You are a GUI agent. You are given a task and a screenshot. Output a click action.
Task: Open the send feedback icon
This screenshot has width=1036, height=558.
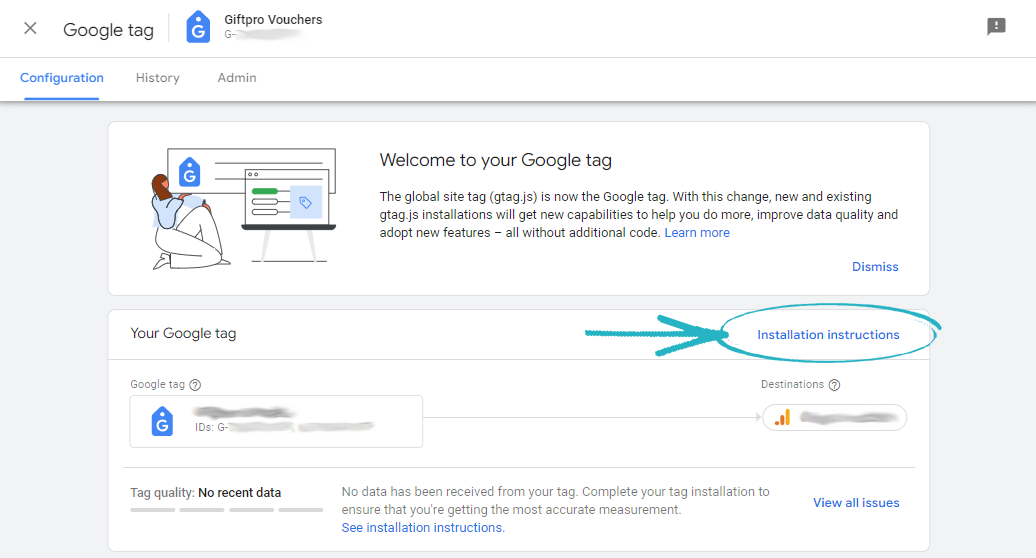[x=996, y=27]
